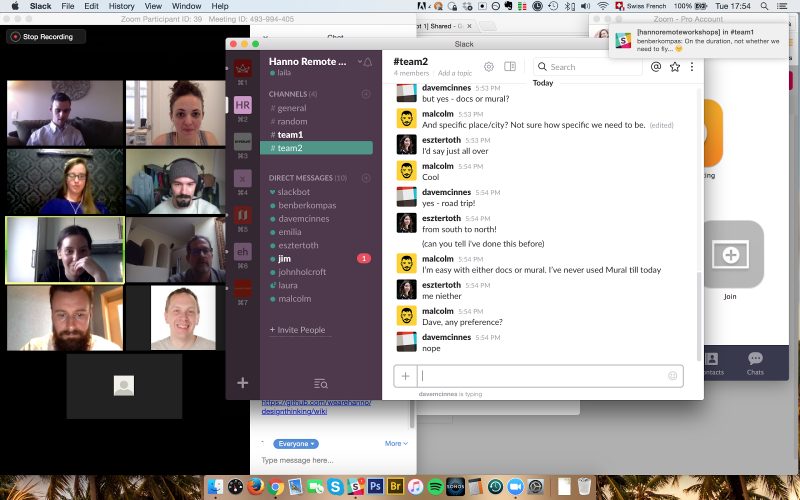The width and height of the screenshot is (800, 500).
Task: Open the Everyone recipient dropdown in Zoom chat
Action: point(296,444)
